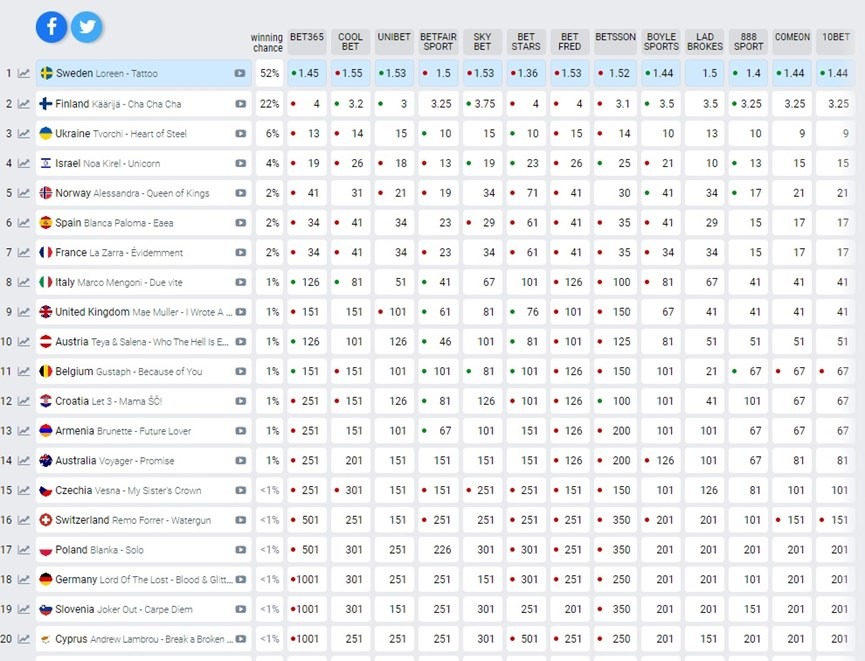Screen dimensions: 865x661
Task: Open Czechia's odds history chart icon
Action: [24, 491]
